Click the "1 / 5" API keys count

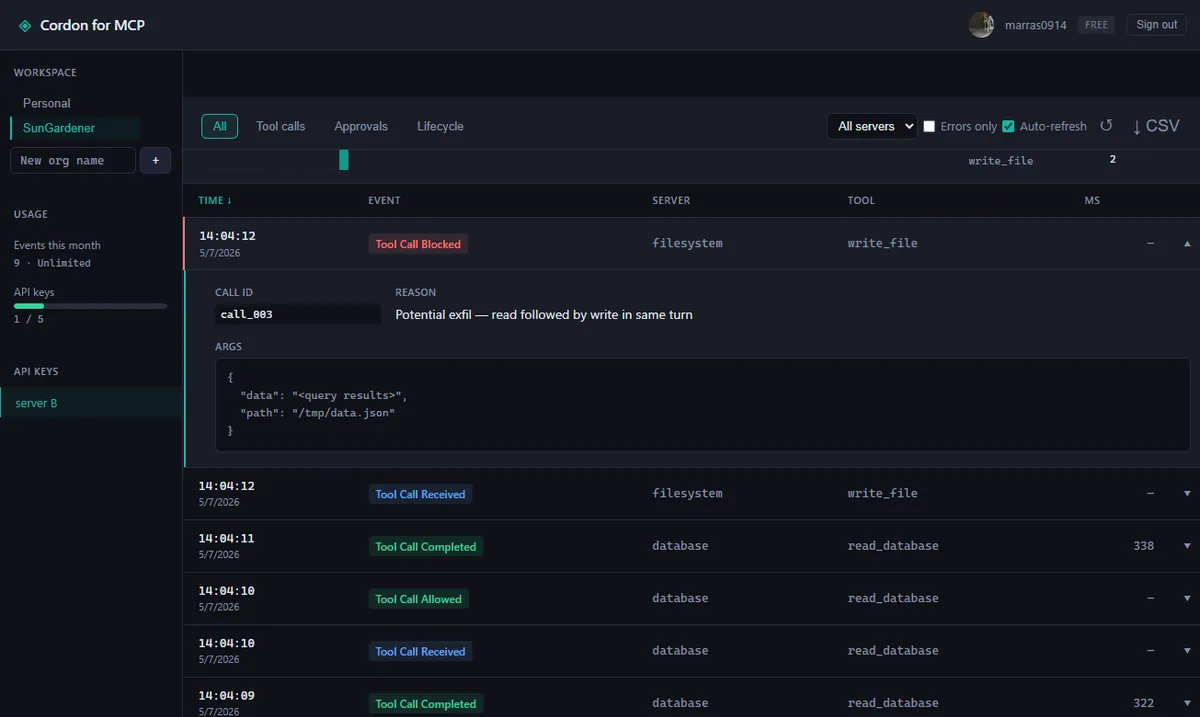click(x=29, y=319)
